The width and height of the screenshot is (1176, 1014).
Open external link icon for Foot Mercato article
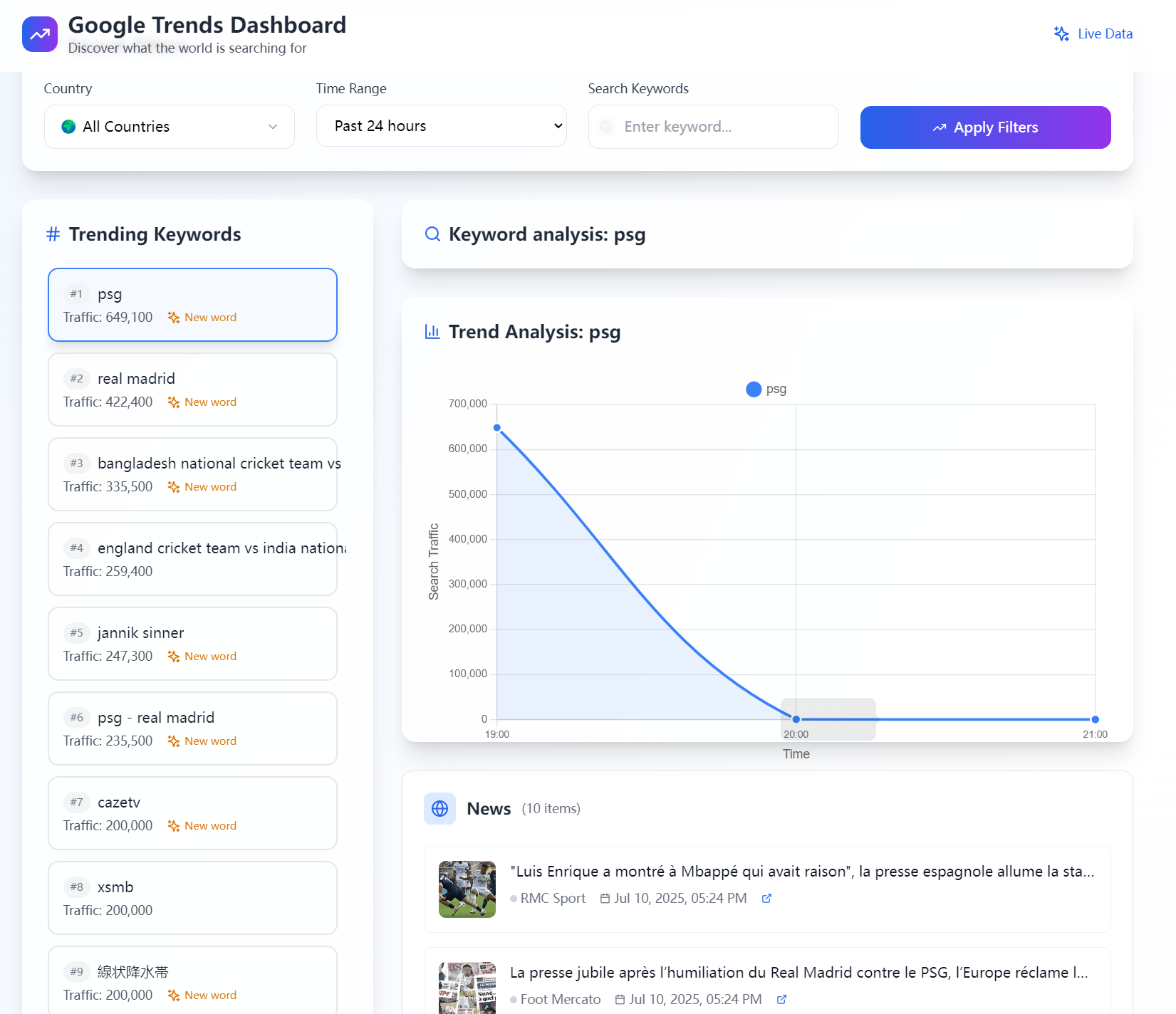[781, 1000]
